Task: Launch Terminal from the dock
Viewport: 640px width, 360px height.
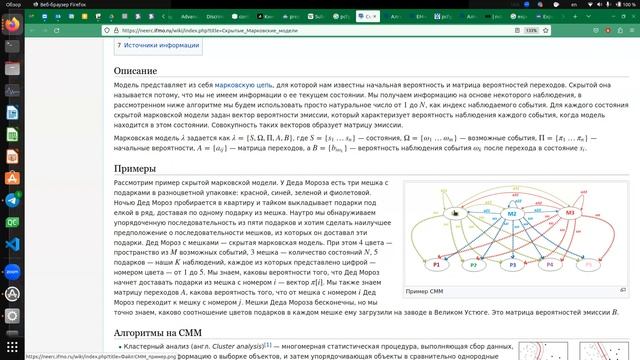Action: tap(12, 46)
